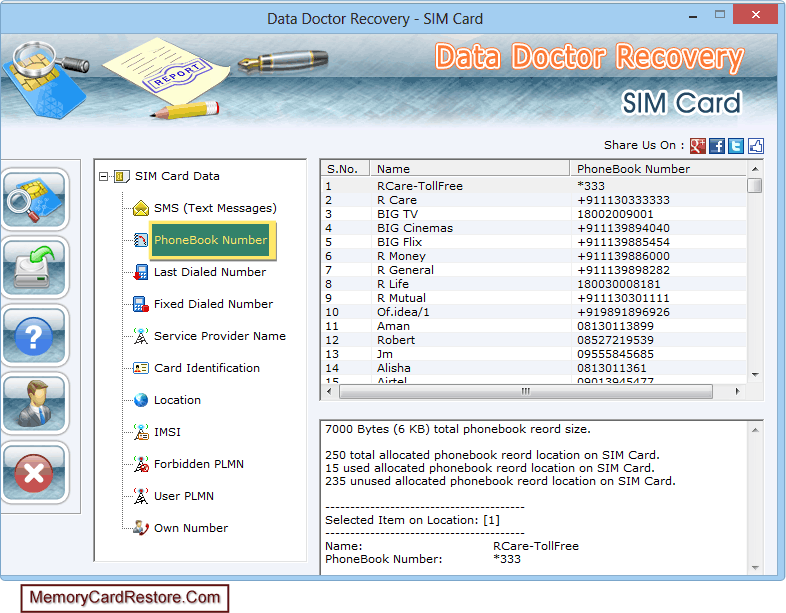Open Fixed Dialed Number tree item
Screen dimensions: 786x613
(x=213, y=304)
